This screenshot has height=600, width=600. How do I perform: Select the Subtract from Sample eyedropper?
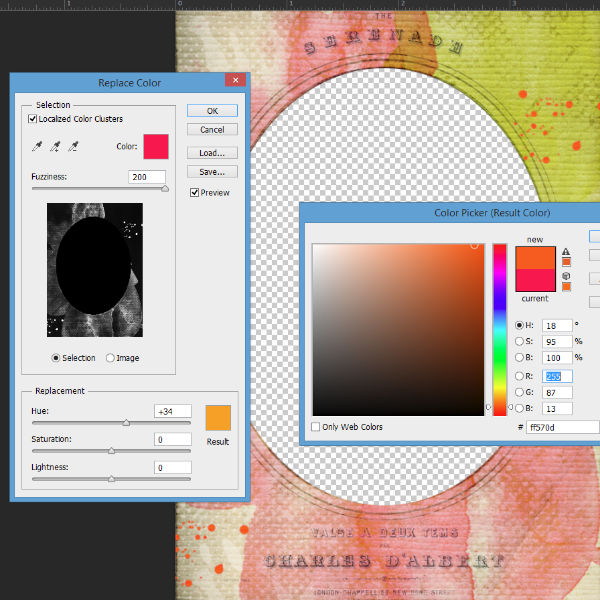73,146
